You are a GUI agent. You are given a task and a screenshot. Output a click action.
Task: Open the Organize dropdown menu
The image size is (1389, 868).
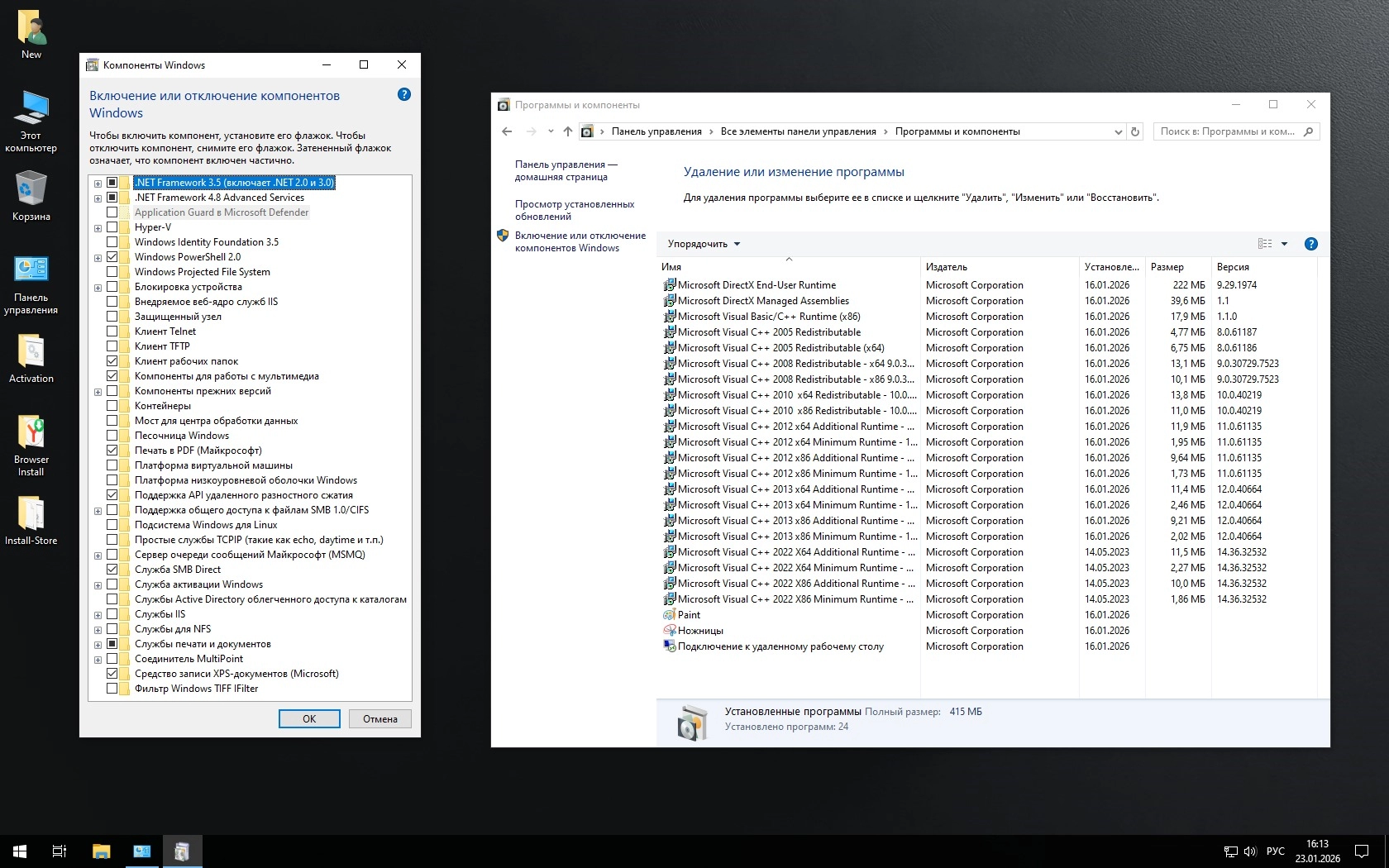coord(704,244)
